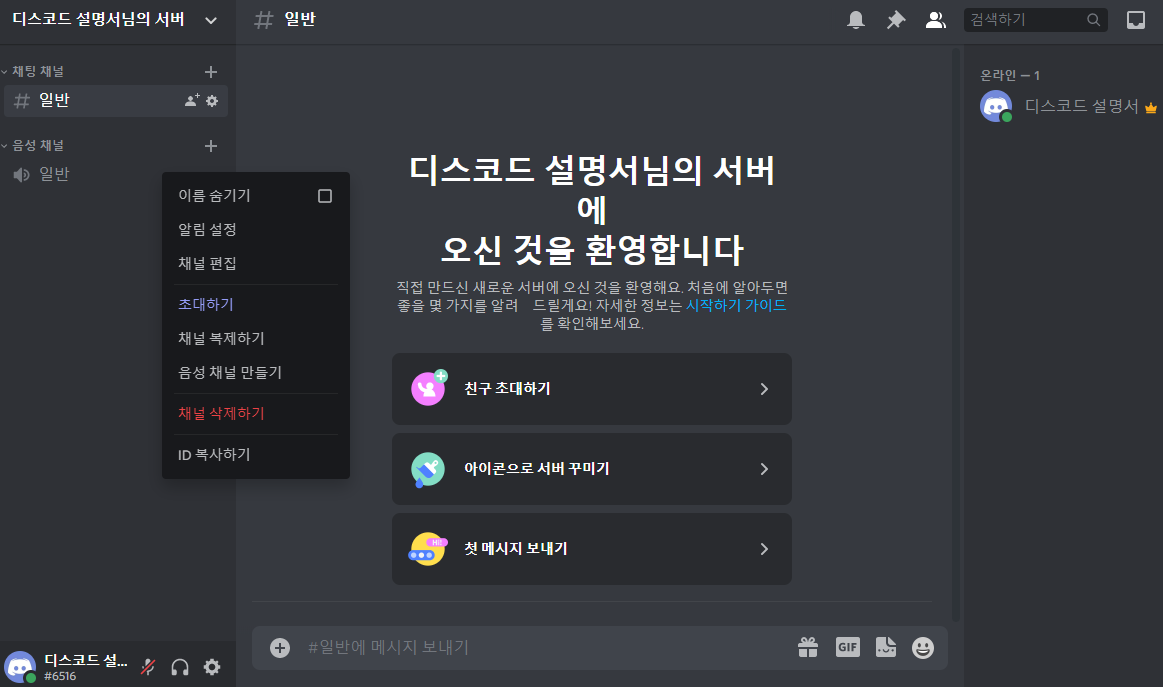Open inbox icon in header

[x=1136, y=20]
